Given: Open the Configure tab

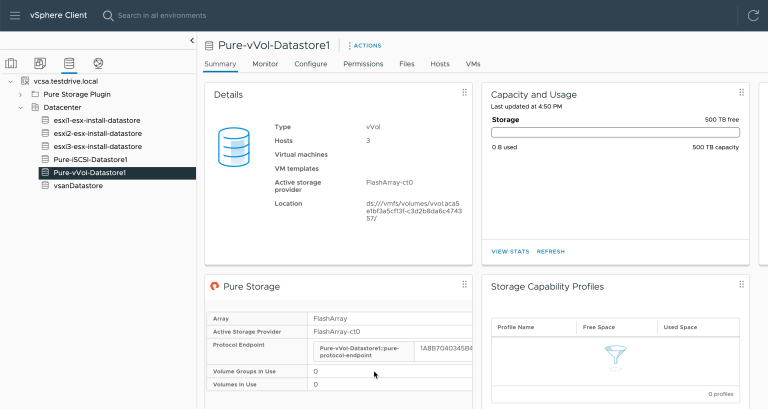Looking at the screenshot, I should 310,64.
